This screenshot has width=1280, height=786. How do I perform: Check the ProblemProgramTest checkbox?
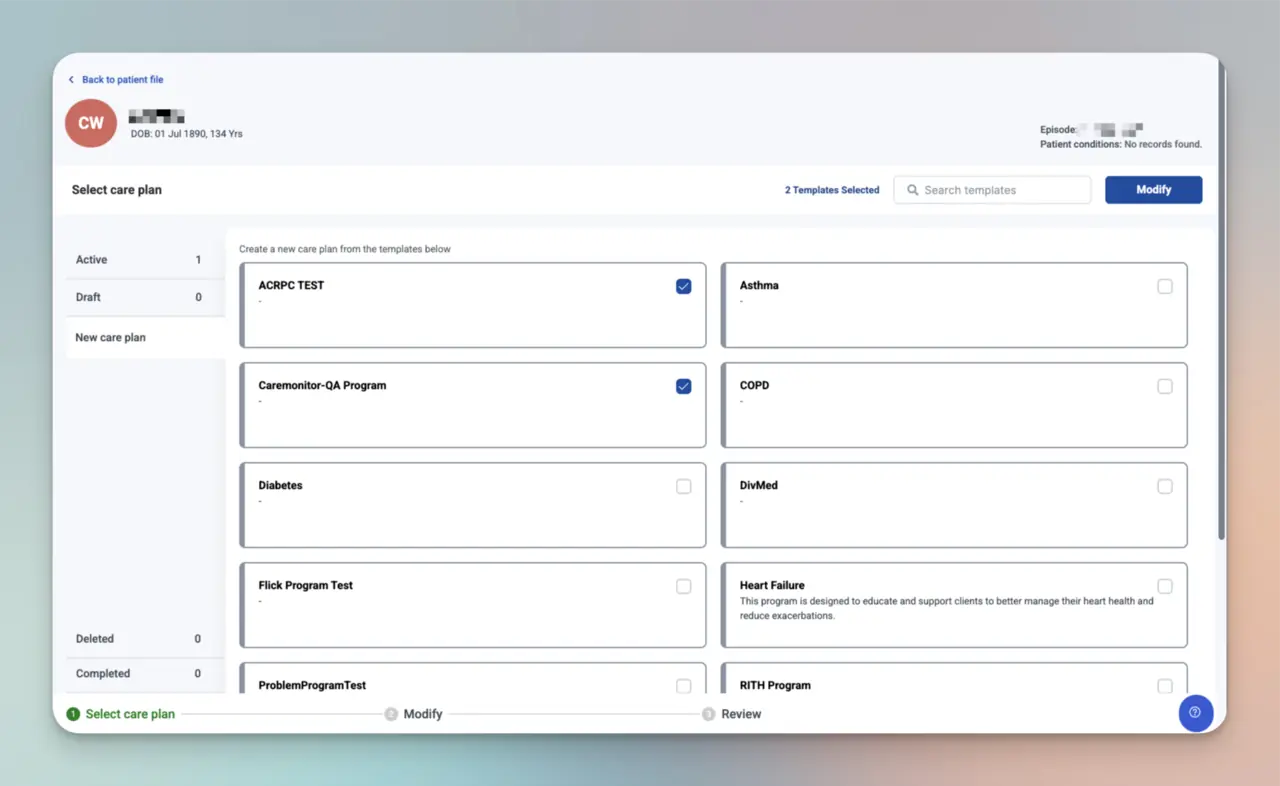click(684, 686)
